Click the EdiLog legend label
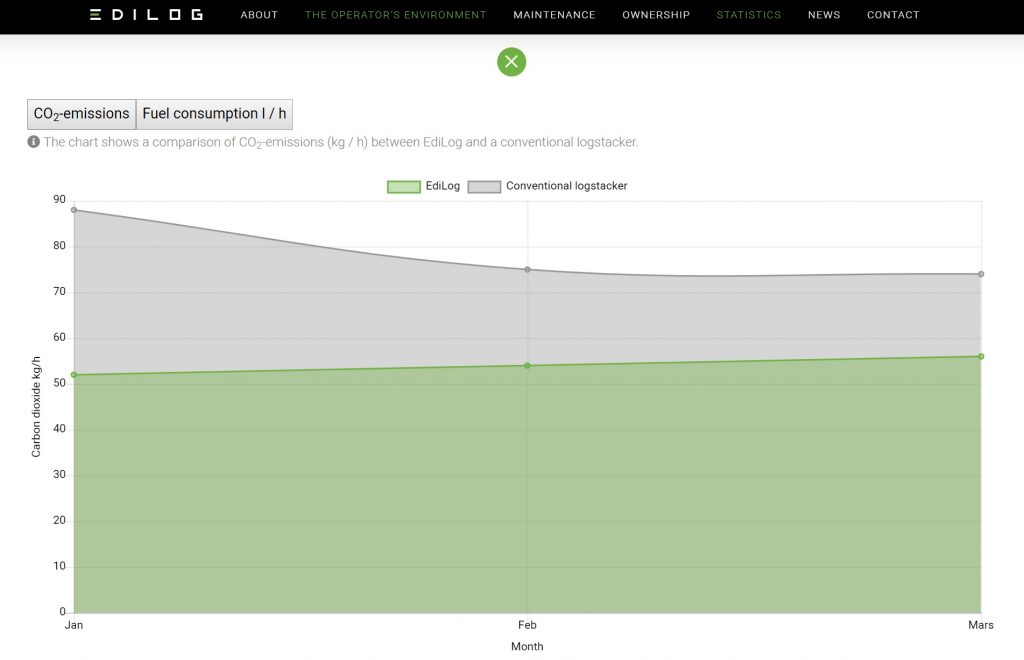The height and width of the screenshot is (660, 1024). pyautogui.click(x=443, y=186)
